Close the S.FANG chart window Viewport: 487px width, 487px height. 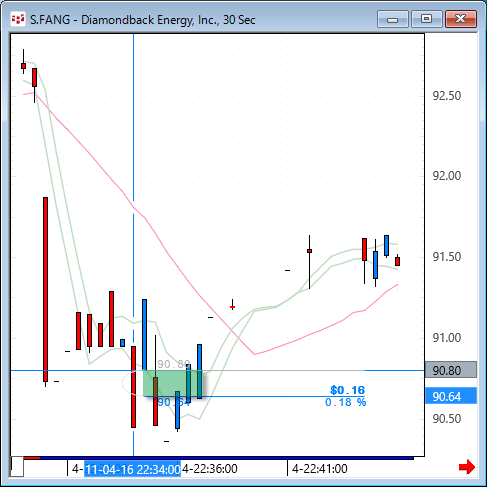pos(461,19)
